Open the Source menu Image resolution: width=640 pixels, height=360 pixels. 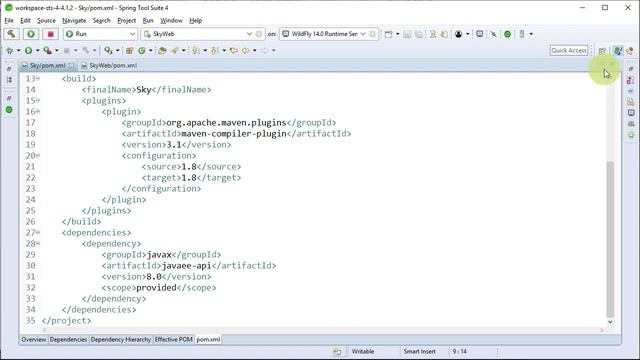[x=46, y=20]
